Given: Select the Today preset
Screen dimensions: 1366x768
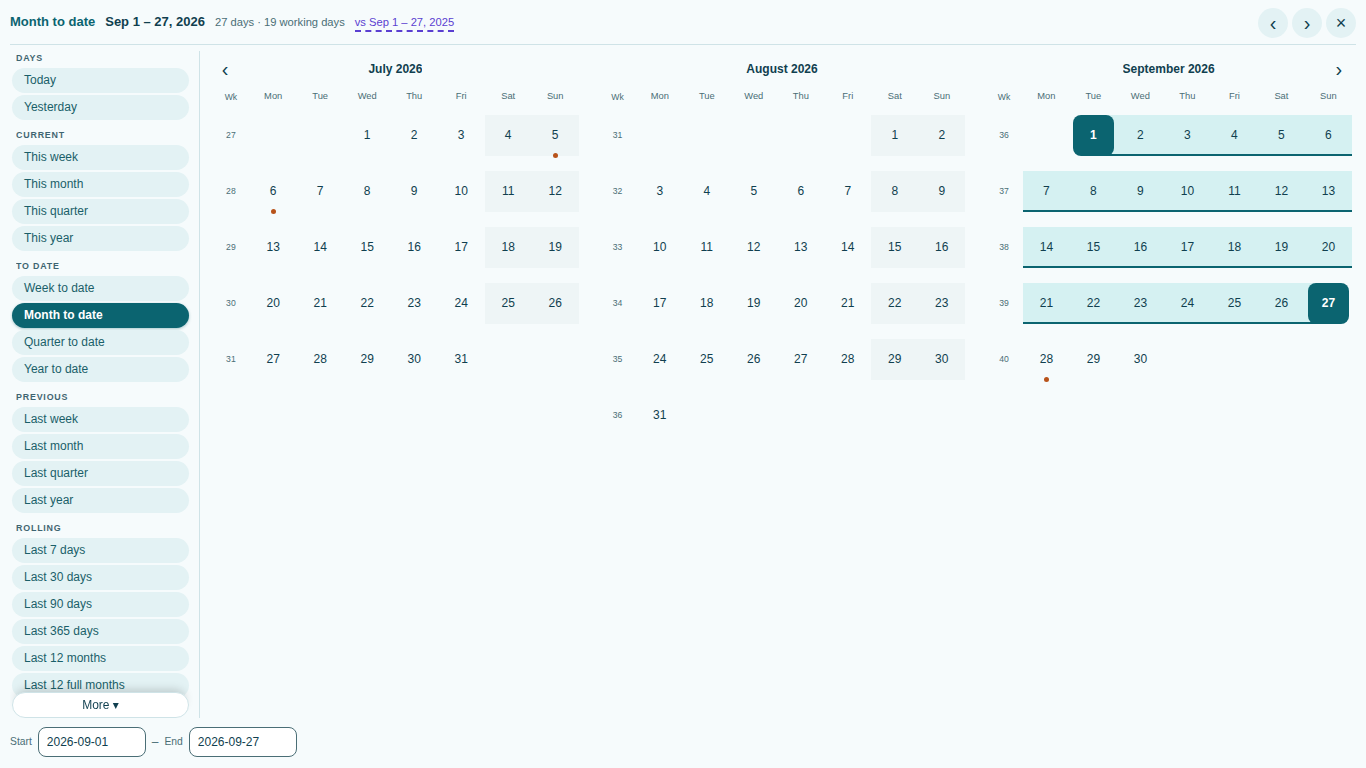Looking at the screenshot, I should (100, 80).
